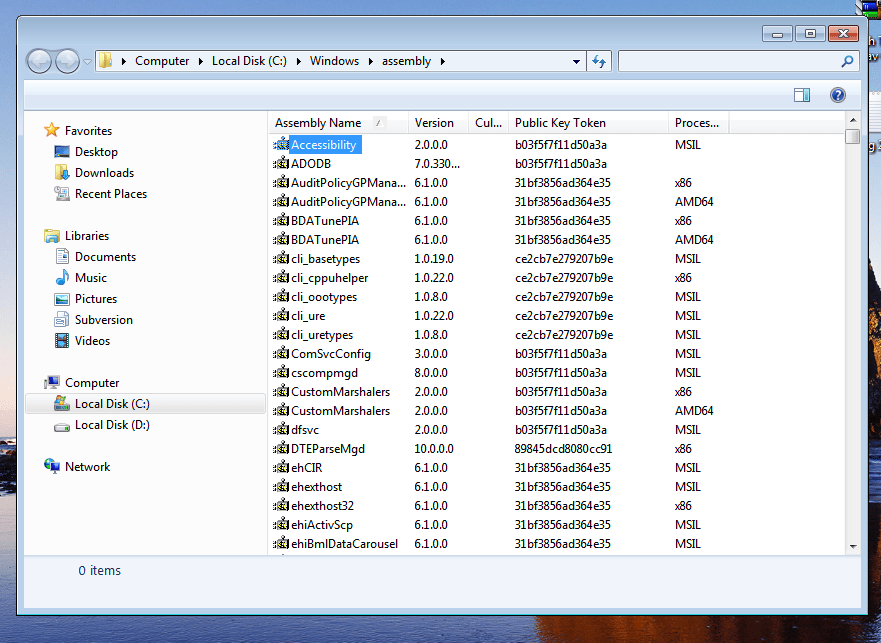Click the DTEParseMgd assembly icon
Image resolution: width=881 pixels, height=643 pixels.
281,449
